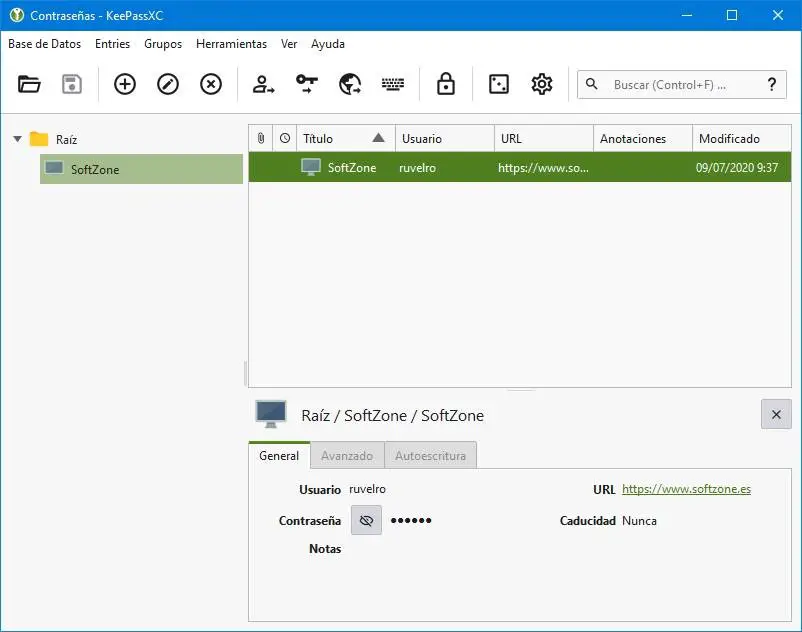Select SoftZone group in tree
The height and width of the screenshot is (632, 802).
tap(141, 169)
